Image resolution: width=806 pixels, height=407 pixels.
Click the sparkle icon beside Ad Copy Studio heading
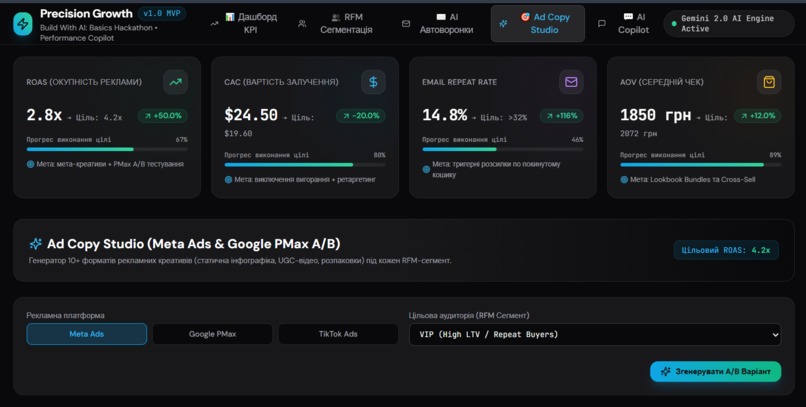(x=35, y=244)
